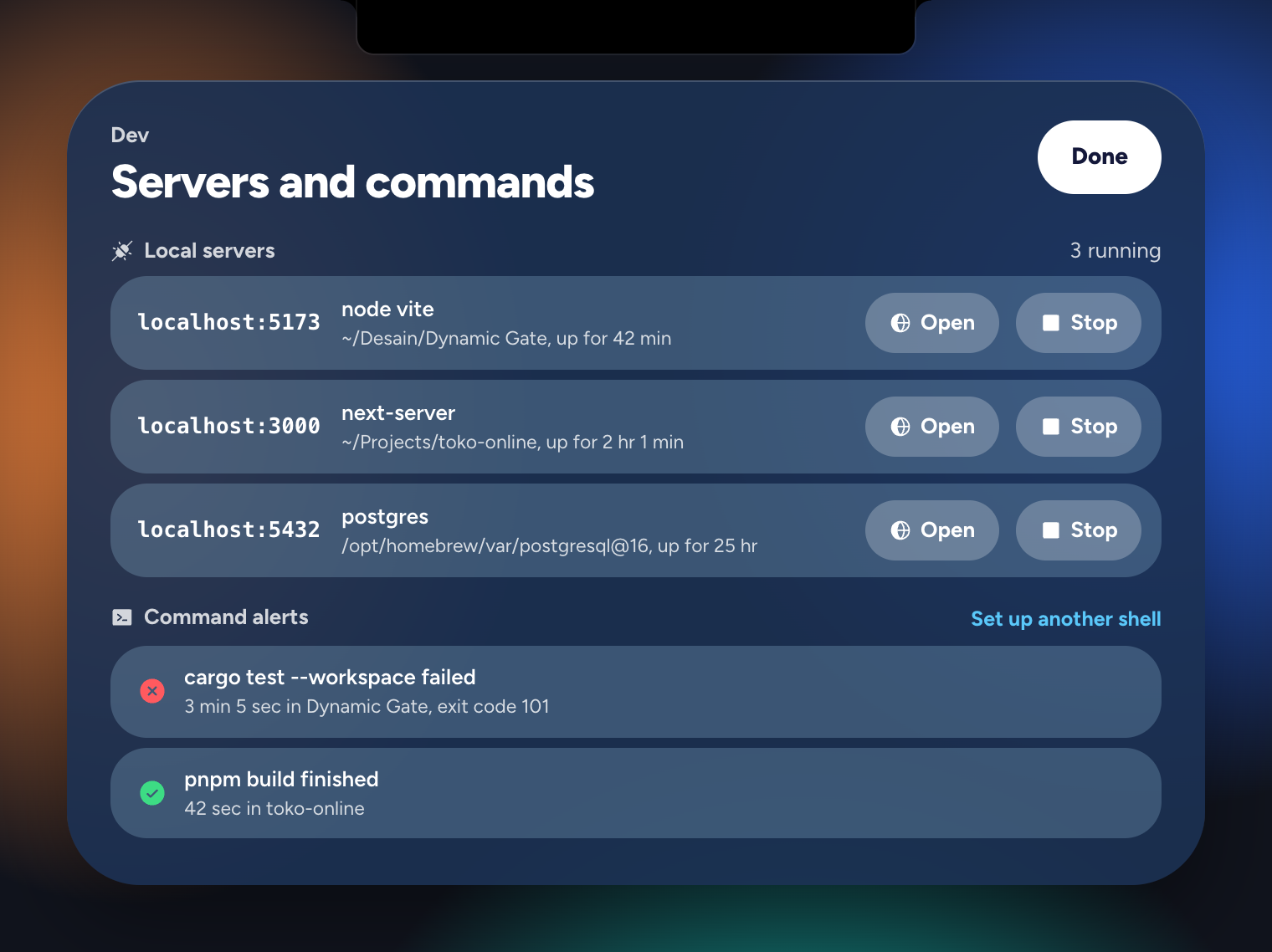Click the Command alerts terminal icon
The image size is (1272, 952).
(x=122, y=617)
